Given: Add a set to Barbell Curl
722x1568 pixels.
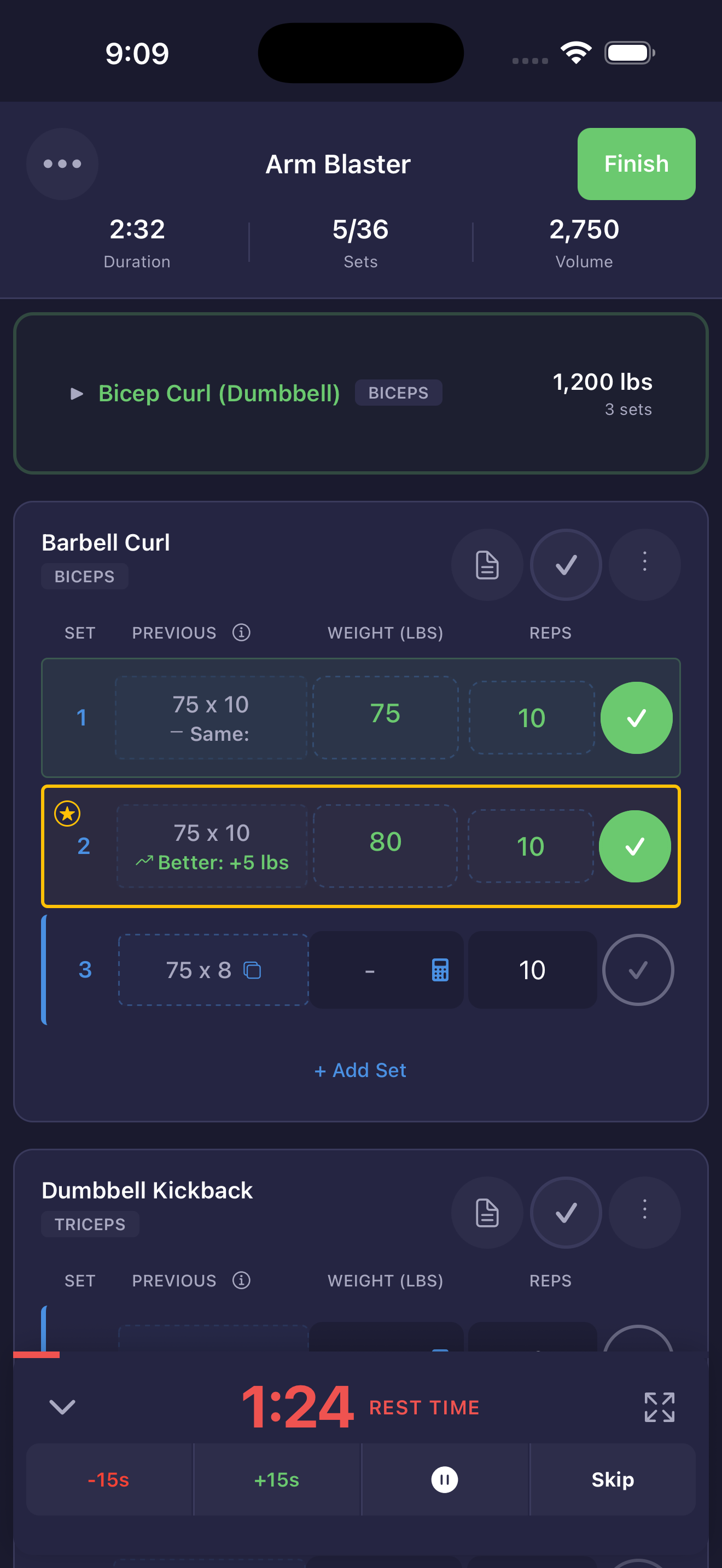Looking at the screenshot, I should coord(360,1070).
